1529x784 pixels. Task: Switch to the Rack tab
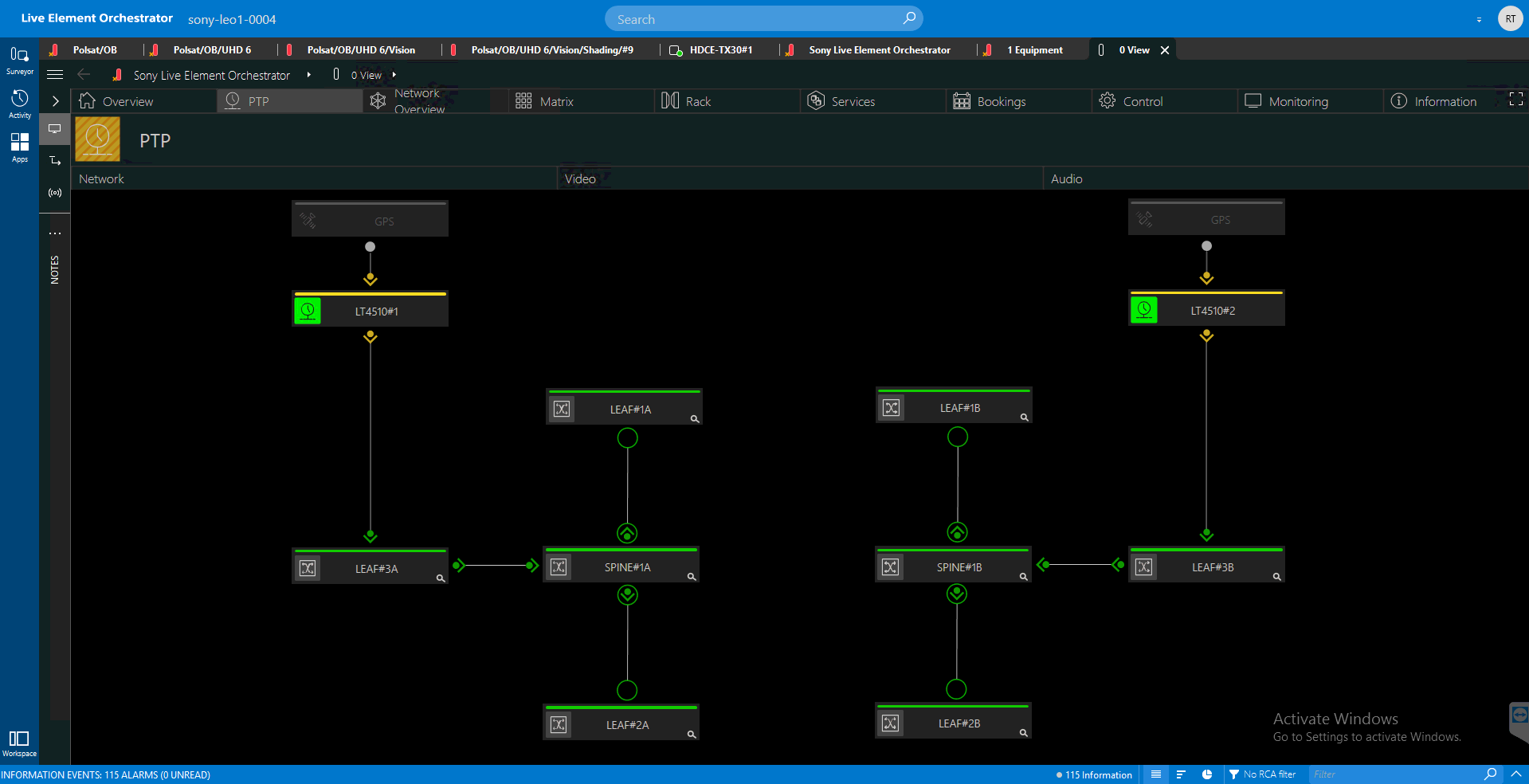click(727, 101)
